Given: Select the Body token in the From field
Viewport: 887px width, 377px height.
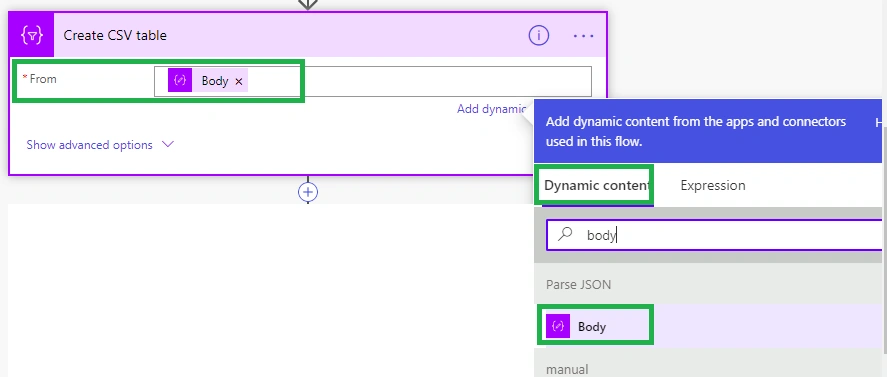Looking at the screenshot, I should [208, 81].
